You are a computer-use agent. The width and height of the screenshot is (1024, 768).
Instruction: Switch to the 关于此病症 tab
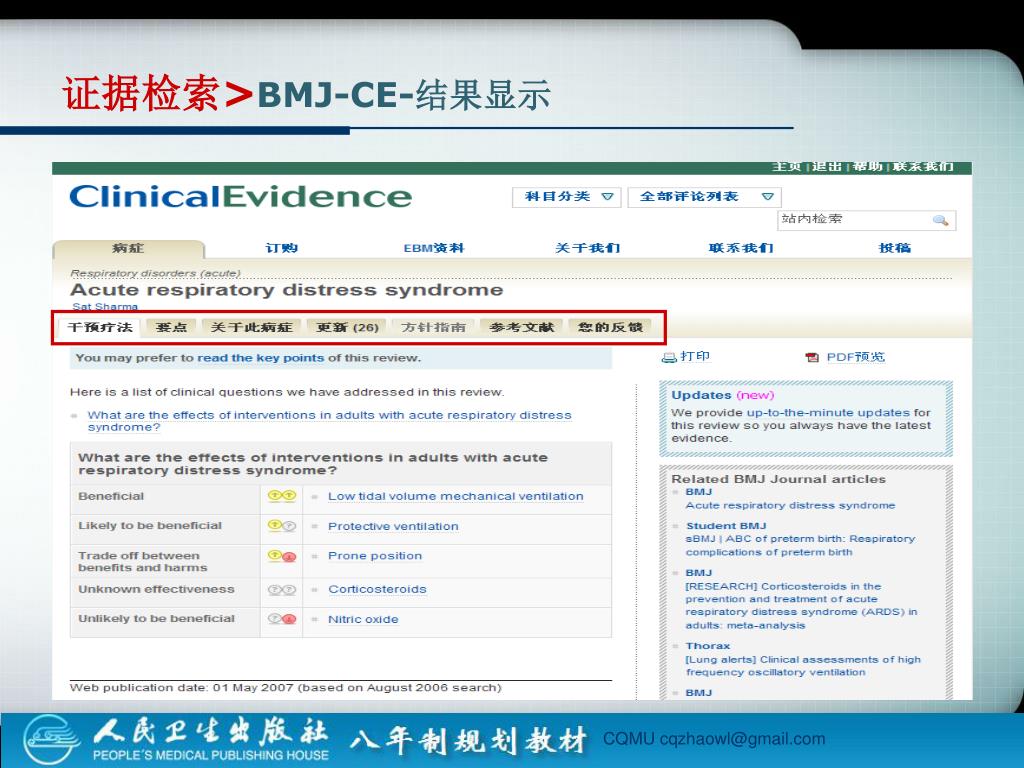(251, 327)
